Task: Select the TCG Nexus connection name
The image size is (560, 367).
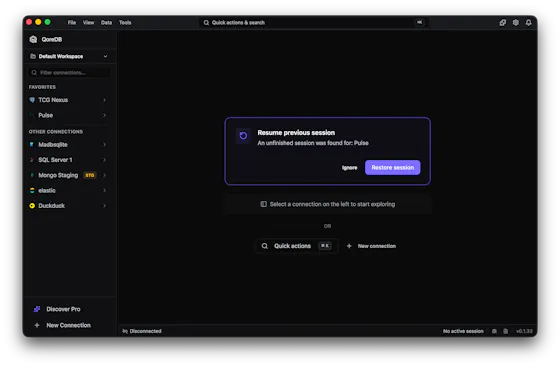Action: [53, 100]
